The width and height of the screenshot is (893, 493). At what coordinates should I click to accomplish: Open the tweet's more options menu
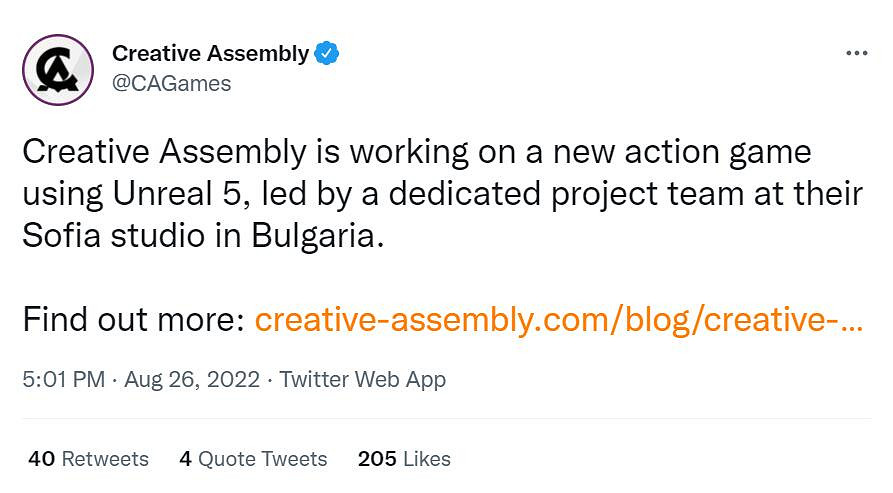click(856, 53)
